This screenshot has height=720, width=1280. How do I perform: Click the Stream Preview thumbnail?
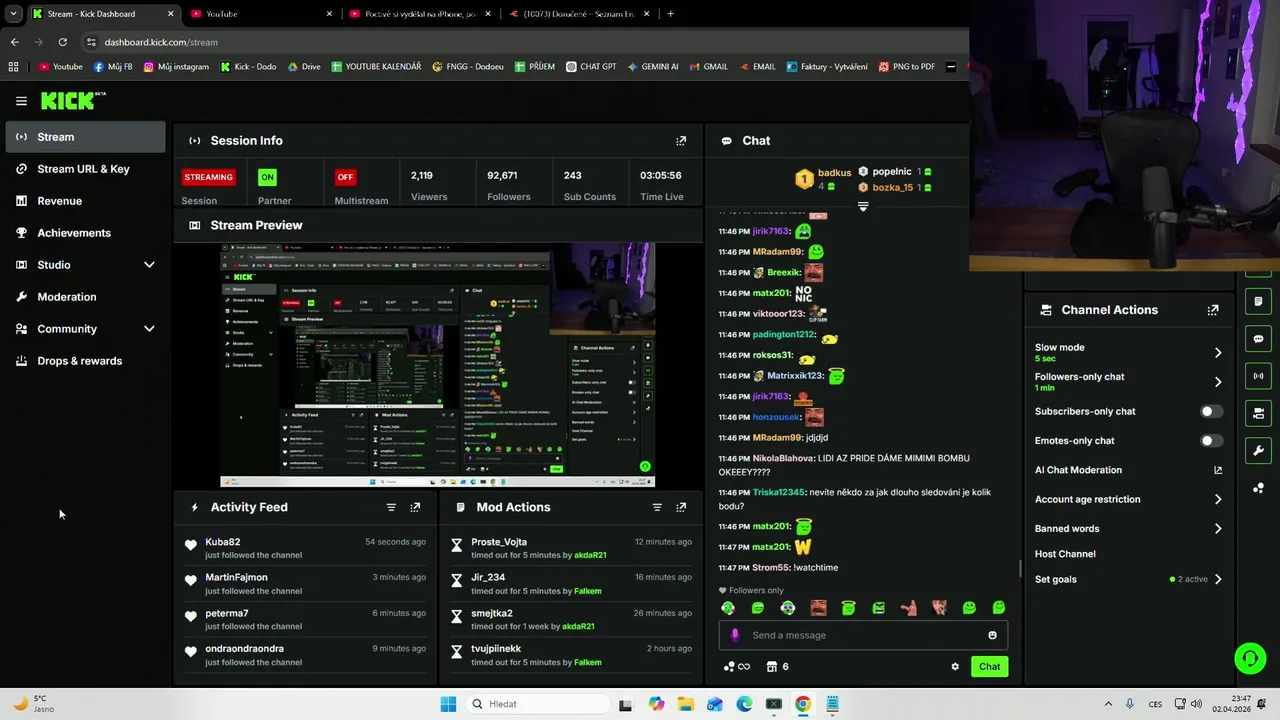(x=438, y=365)
